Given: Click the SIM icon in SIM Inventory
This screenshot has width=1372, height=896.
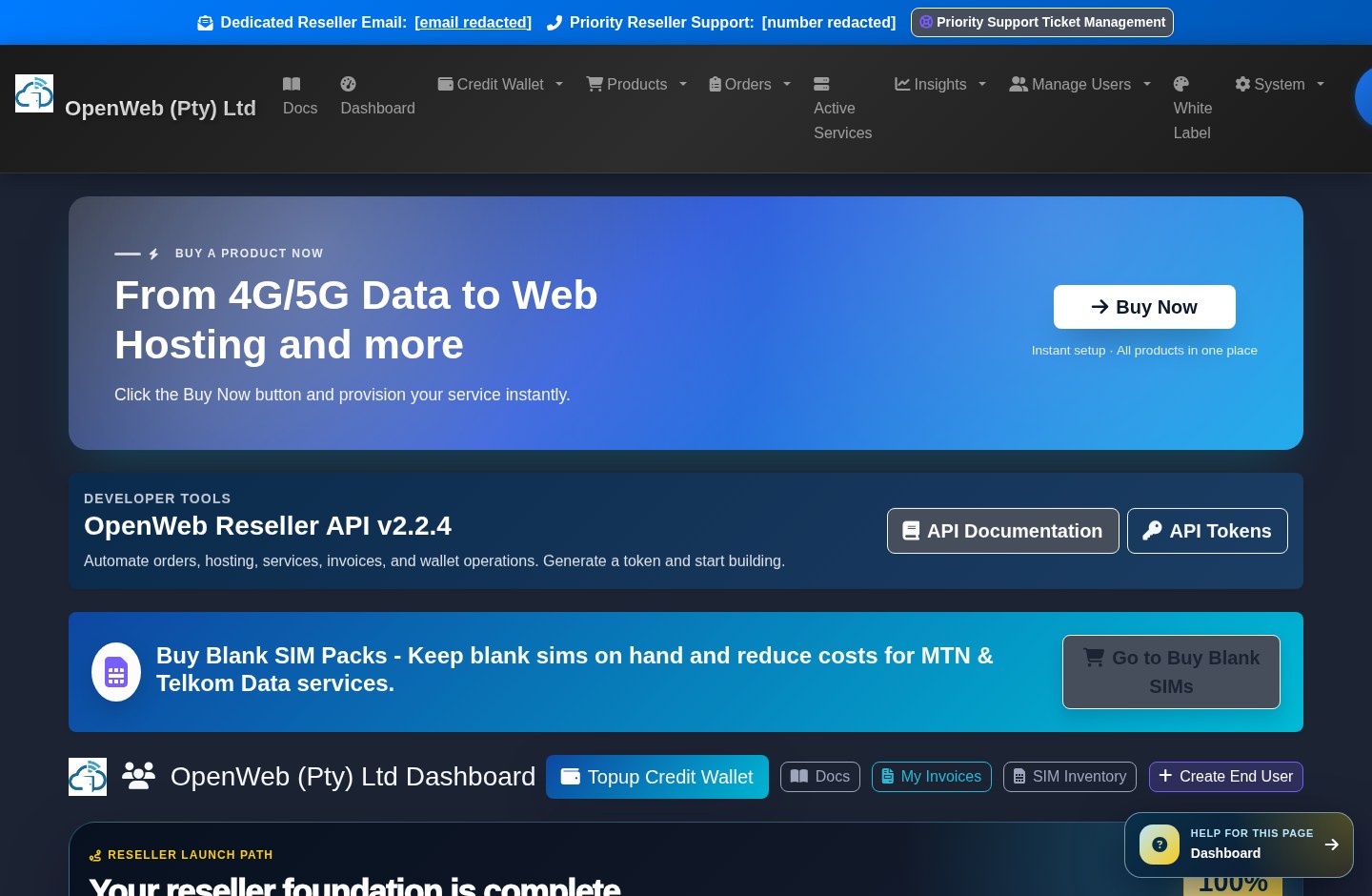Looking at the screenshot, I should 1019,777.
